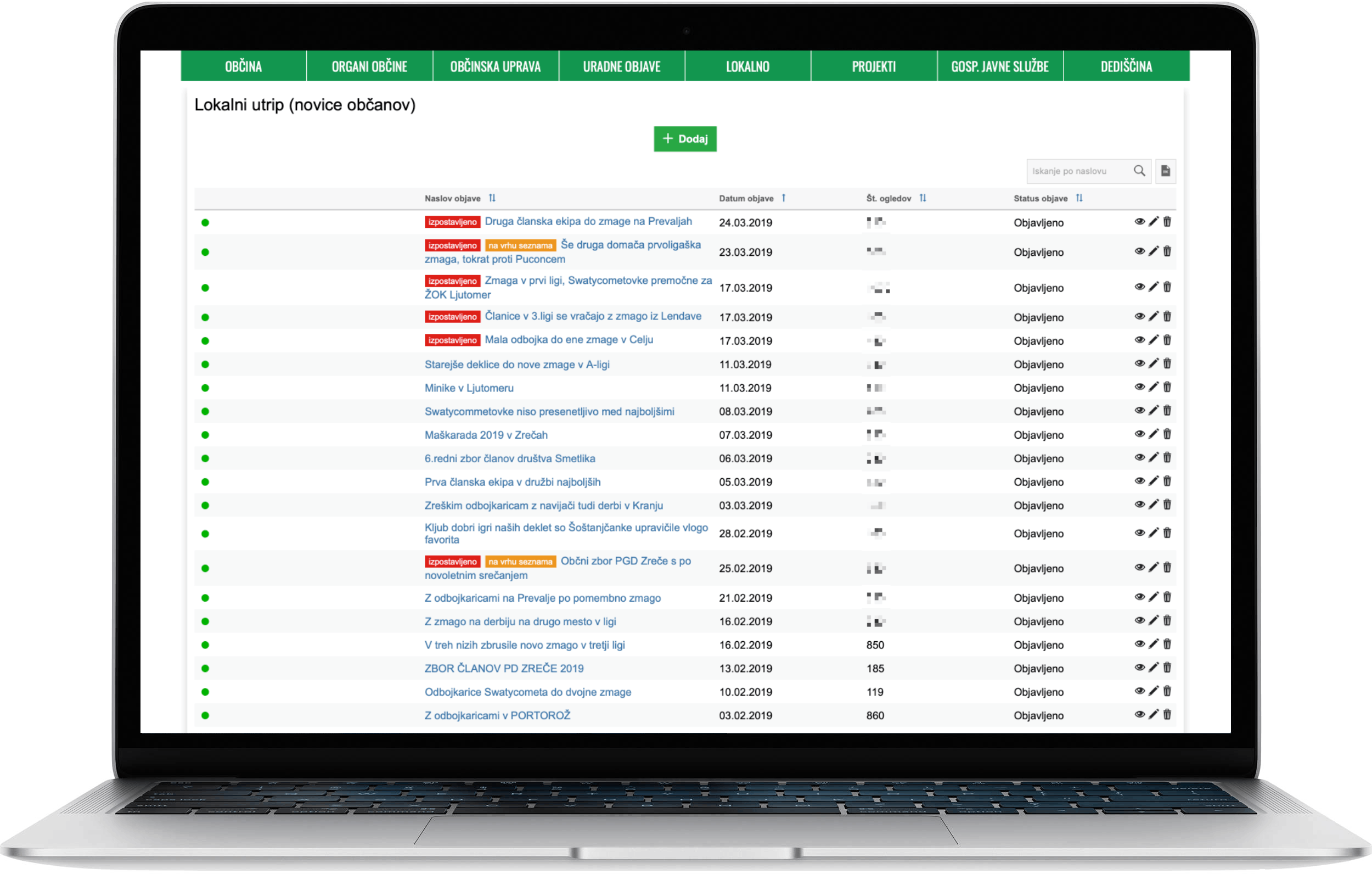The width and height of the screenshot is (1372, 874).
Task: Open the URADNE OBJAVE menu
Action: tap(621, 67)
